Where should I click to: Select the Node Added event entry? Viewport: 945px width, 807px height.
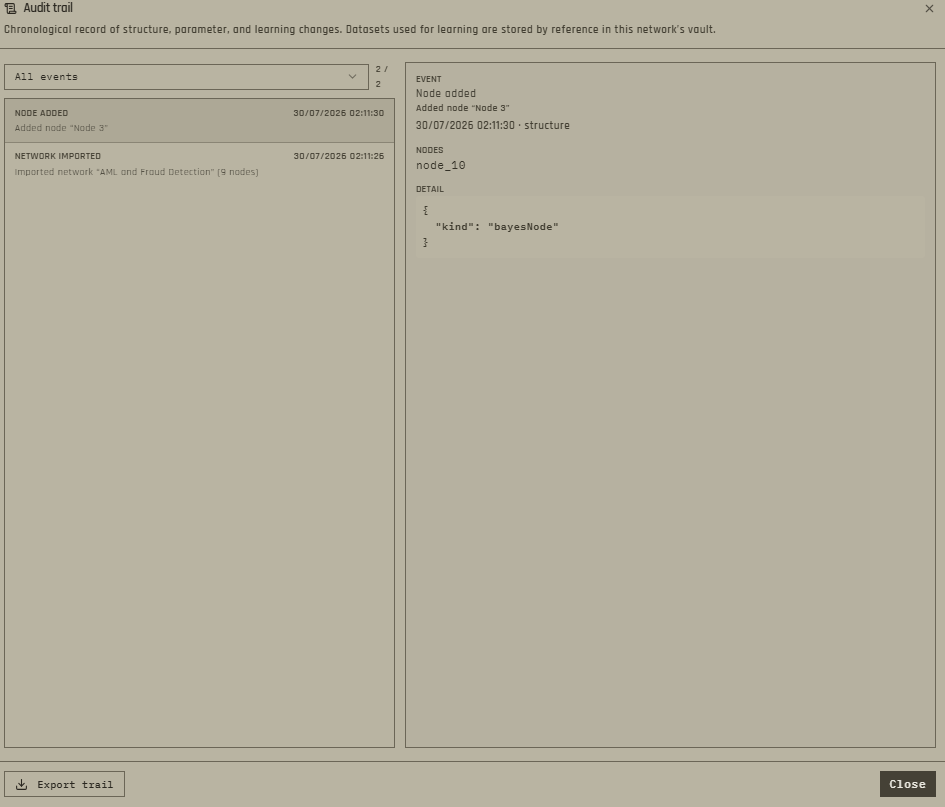click(199, 121)
